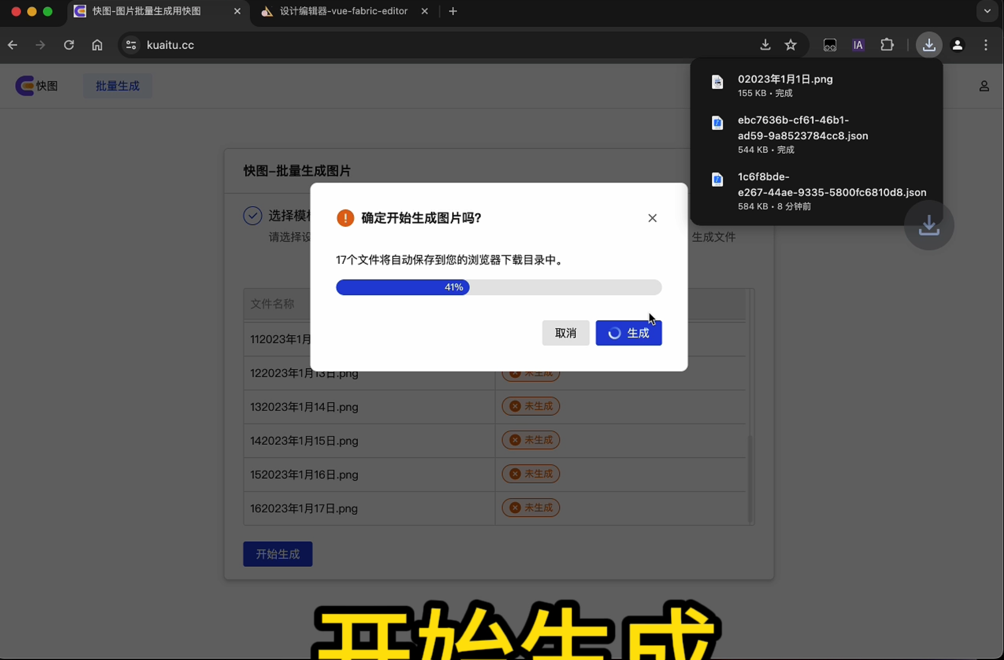Open the media/tab search icon in the toolbar
Image resolution: width=1004 pixels, height=660 pixels.
pyautogui.click(x=829, y=44)
